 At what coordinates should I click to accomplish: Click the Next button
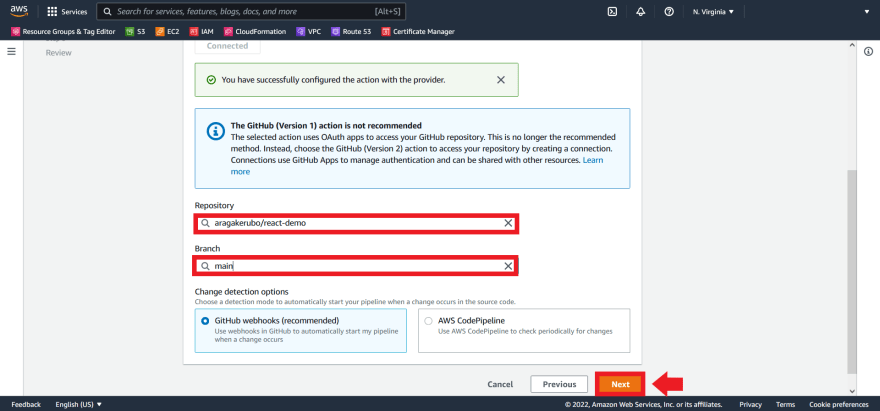pyautogui.click(x=620, y=384)
